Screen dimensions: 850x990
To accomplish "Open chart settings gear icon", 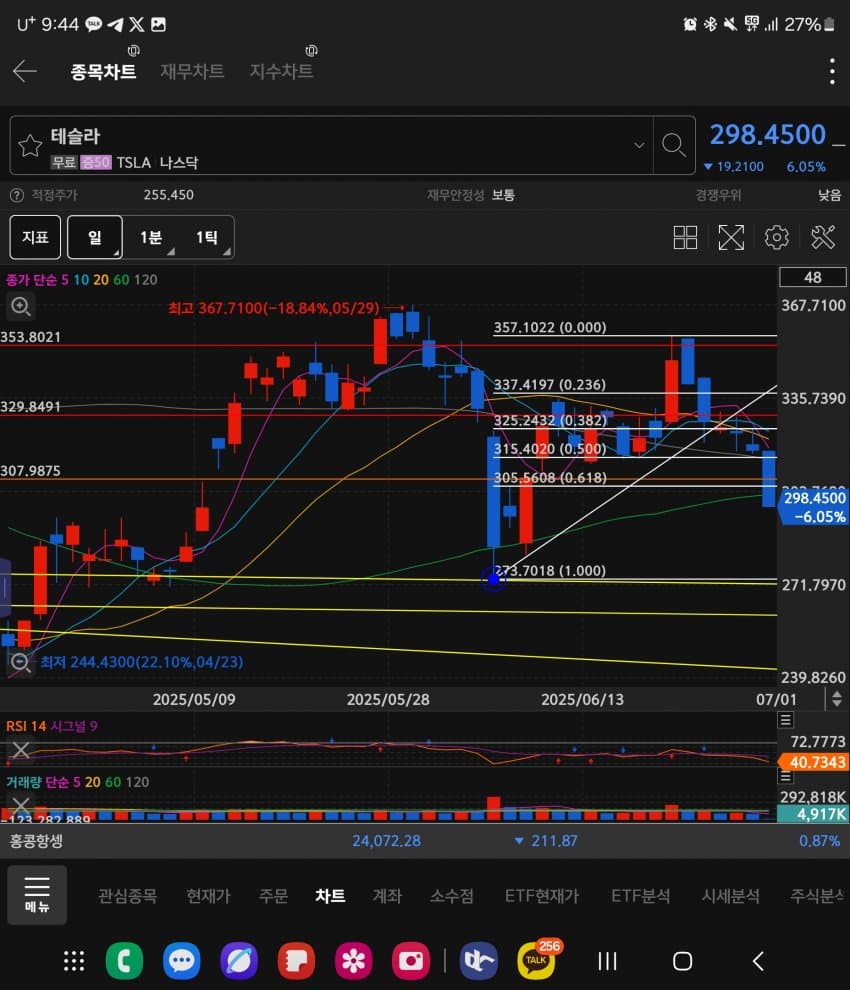I will (x=777, y=237).
